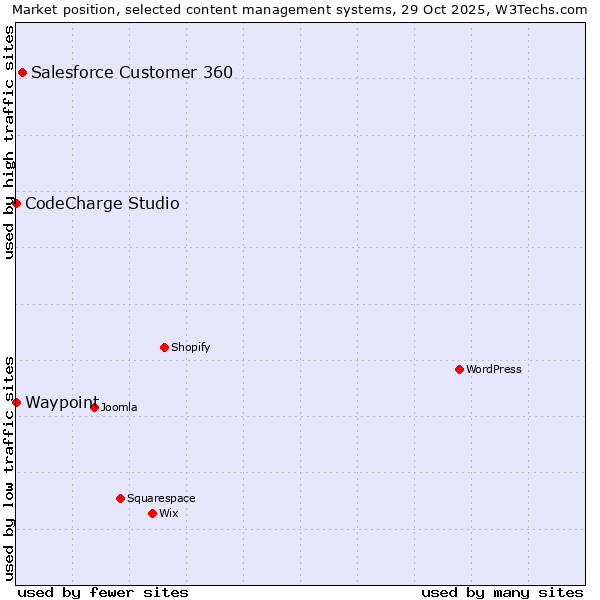This screenshot has height=600, width=600.
Task: Click the 'used by high traffic sites' axis label
Action: [x=9, y=142]
